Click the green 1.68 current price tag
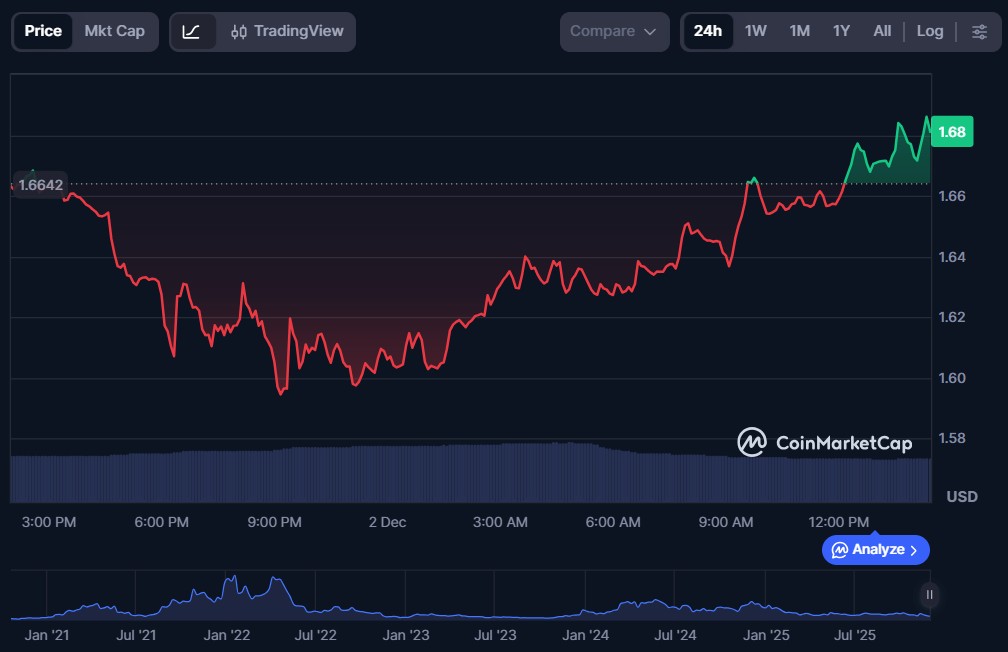The width and height of the screenshot is (1008, 652). click(x=952, y=132)
